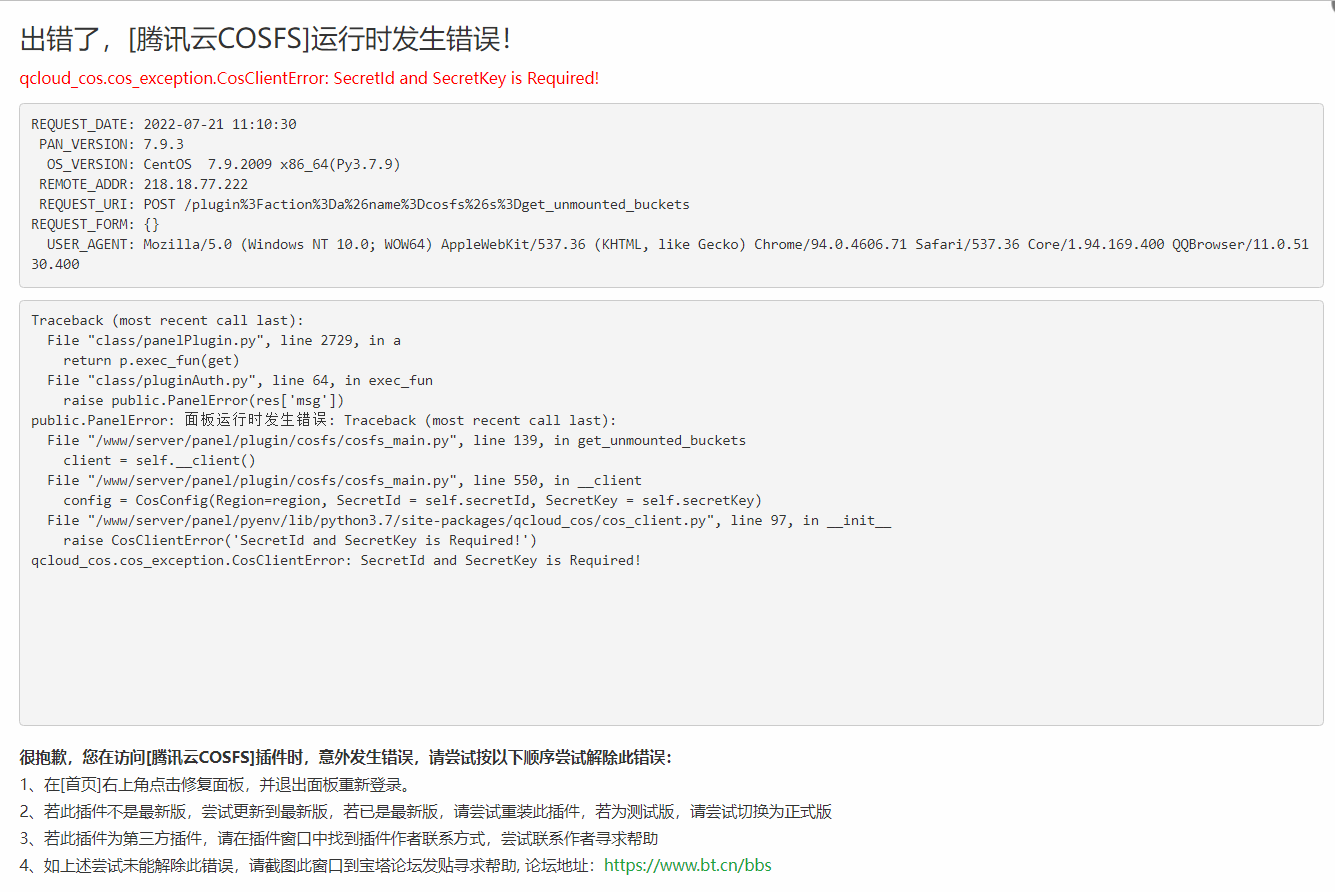Select the USER_AGENT Mozilla/5.0 line
The width and height of the screenshot is (1335, 892).
[x=670, y=254]
